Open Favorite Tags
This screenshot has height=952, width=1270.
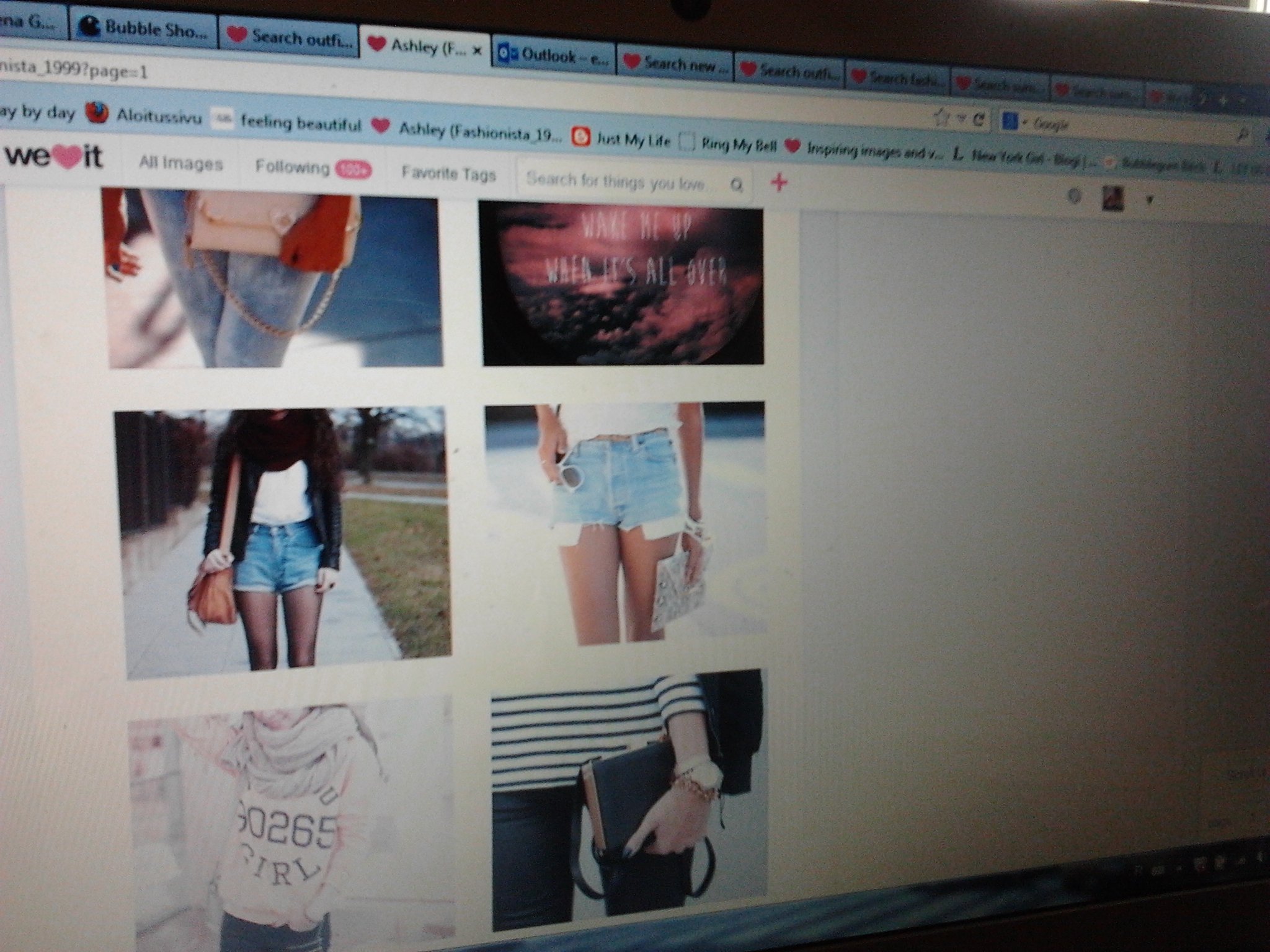[x=449, y=174]
